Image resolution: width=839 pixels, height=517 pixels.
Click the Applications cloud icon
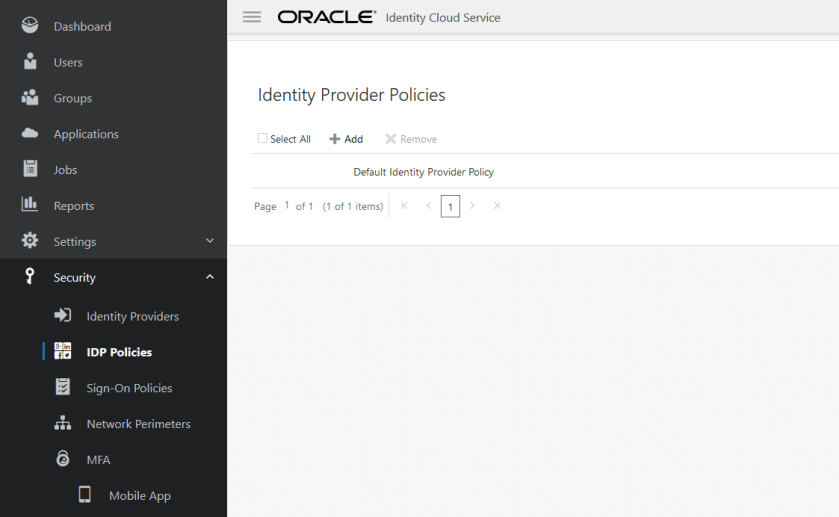pyautogui.click(x=30, y=134)
